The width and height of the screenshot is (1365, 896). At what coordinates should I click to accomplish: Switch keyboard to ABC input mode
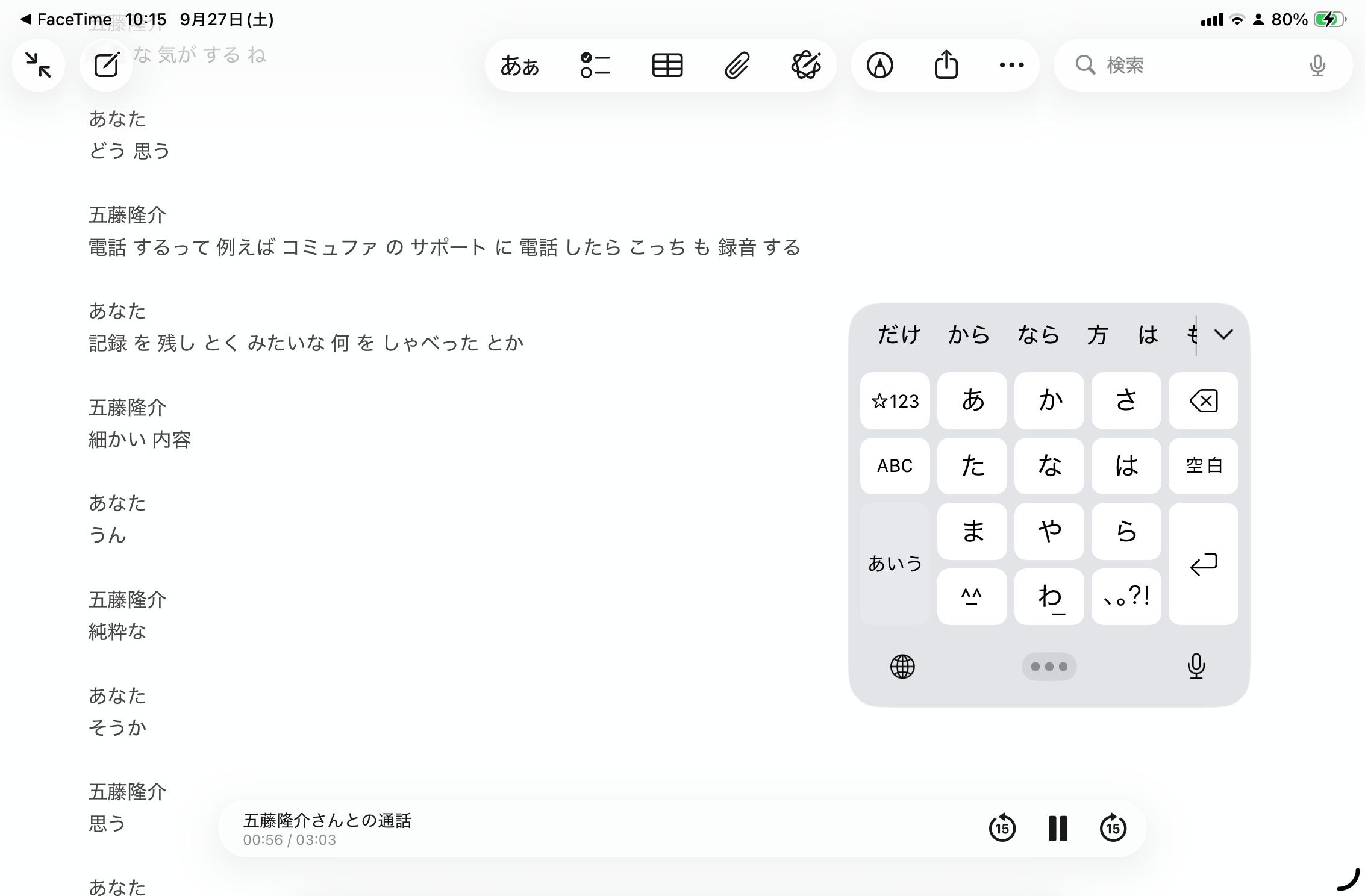pos(895,465)
